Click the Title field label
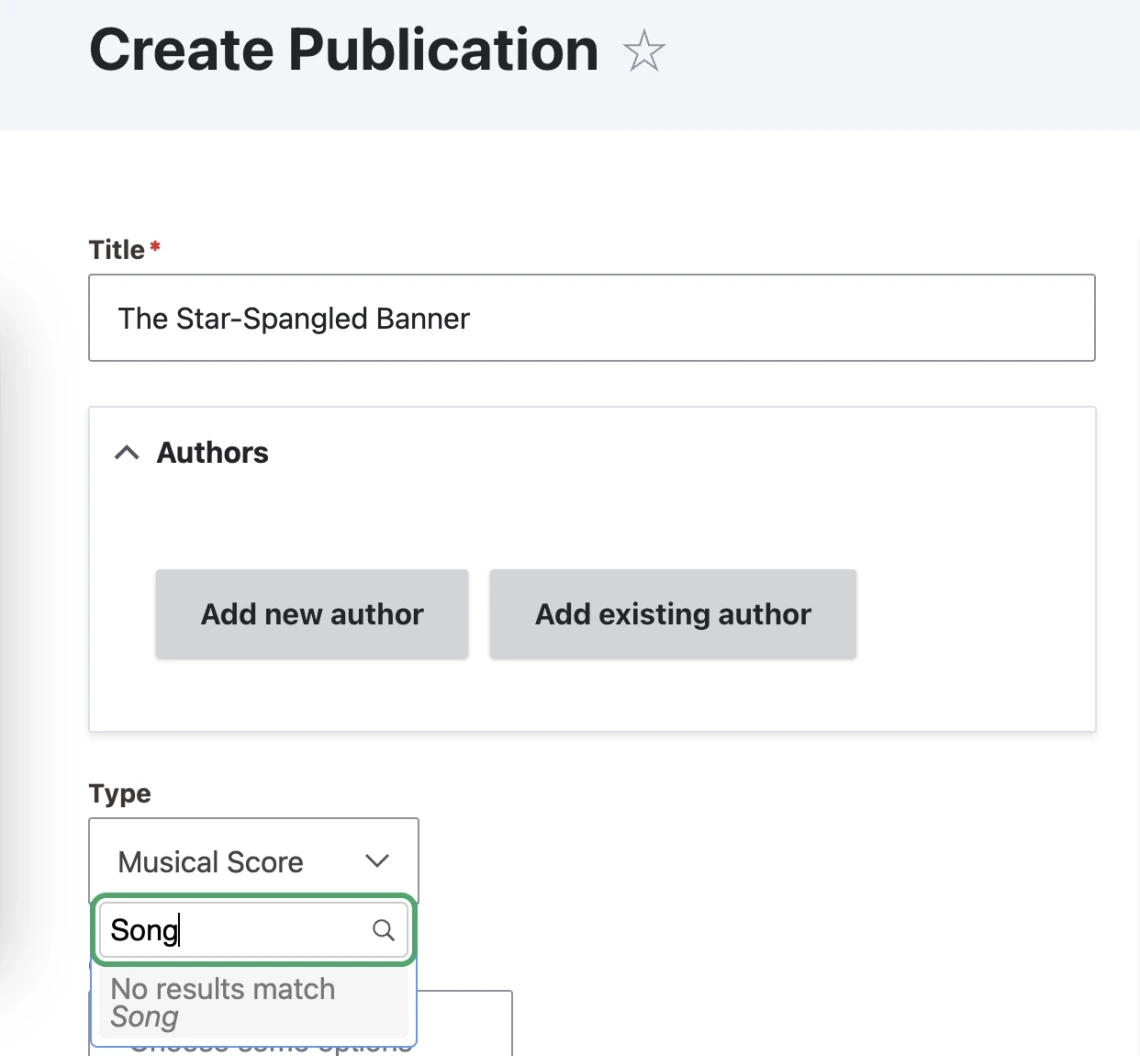Image resolution: width=1140 pixels, height=1056 pixels. pyautogui.click(x=114, y=249)
